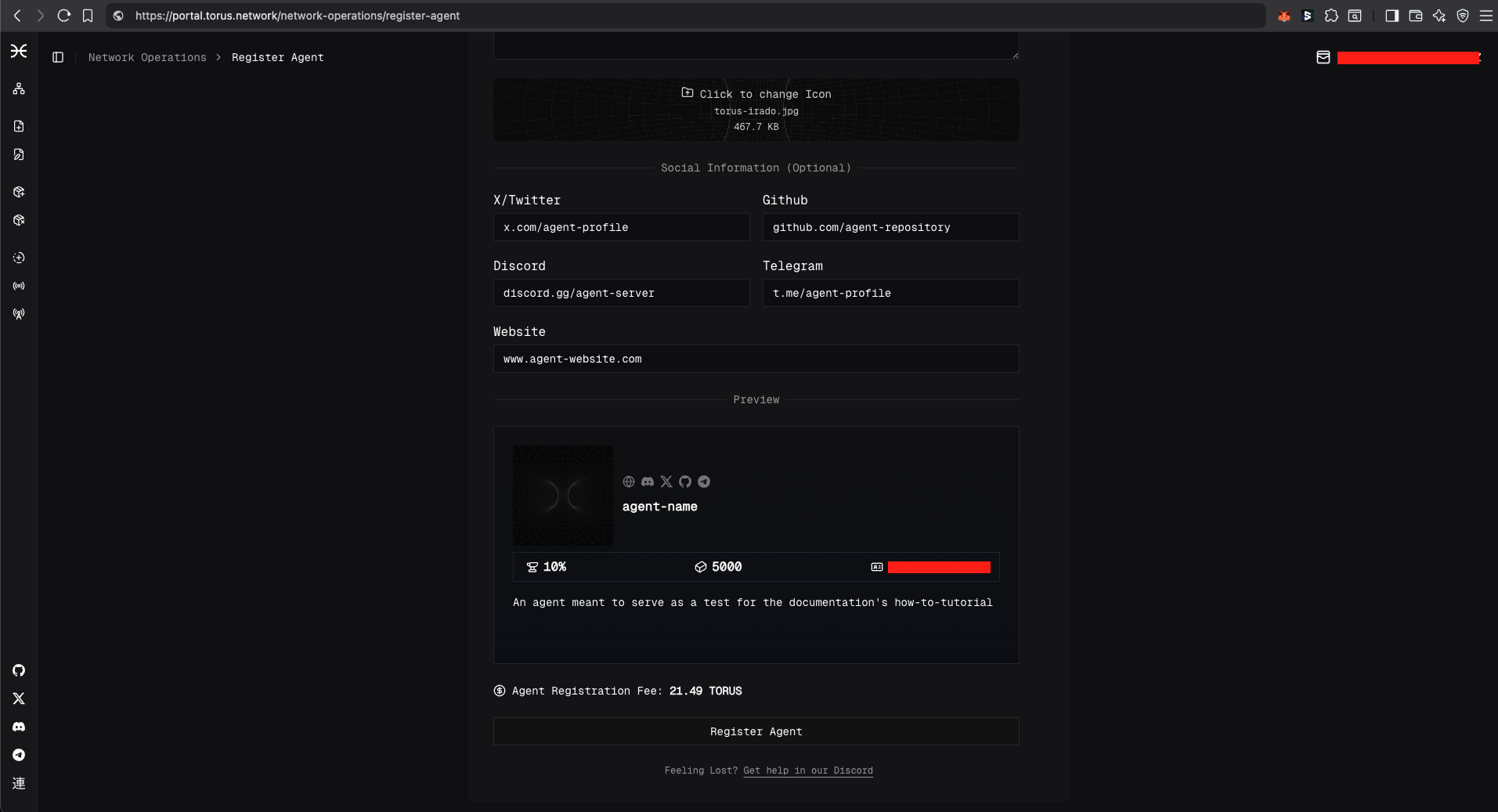The width and height of the screenshot is (1498, 812).
Task: Open GitHub link in the sidebar bottom
Action: point(19,670)
